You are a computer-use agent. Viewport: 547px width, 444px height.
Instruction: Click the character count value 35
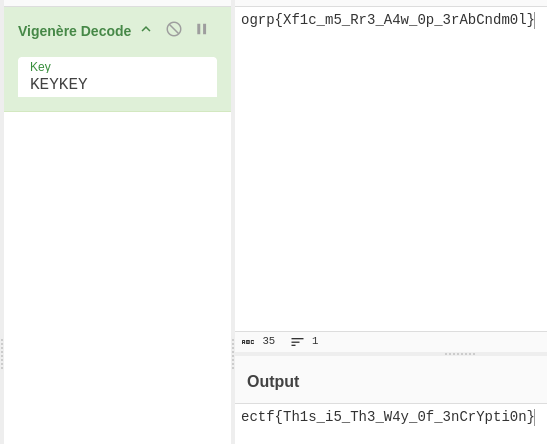click(269, 341)
